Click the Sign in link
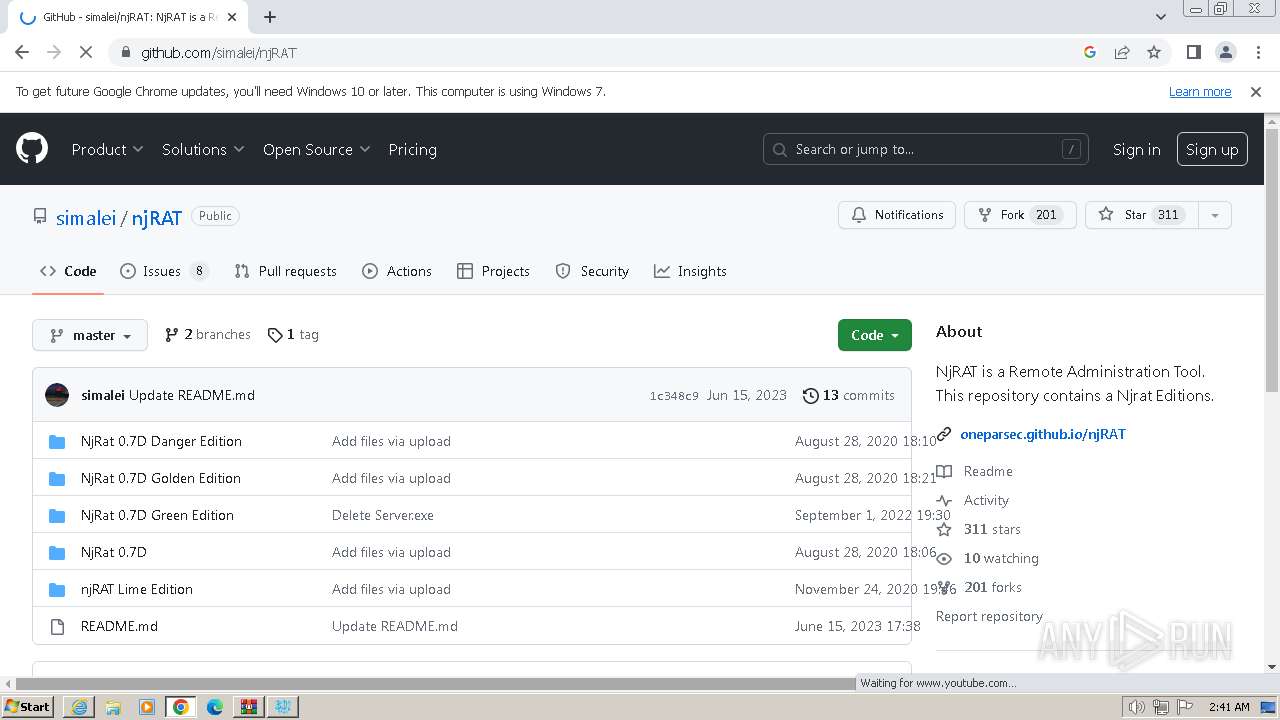This screenshot has width=1280, height=720. (1137, 149)
